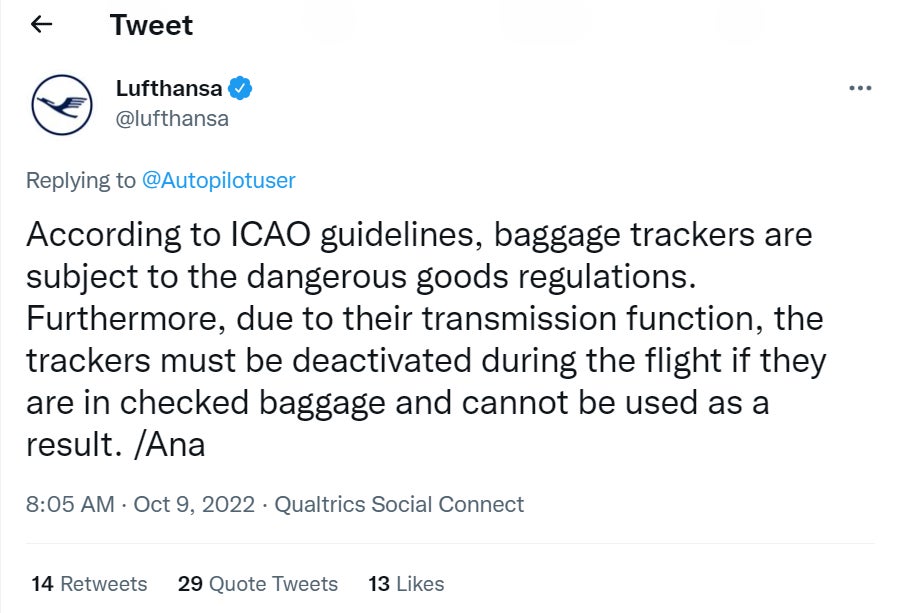
Task: Visit the @Autopilotuser profile link
Action: click(x=218, y=180)
